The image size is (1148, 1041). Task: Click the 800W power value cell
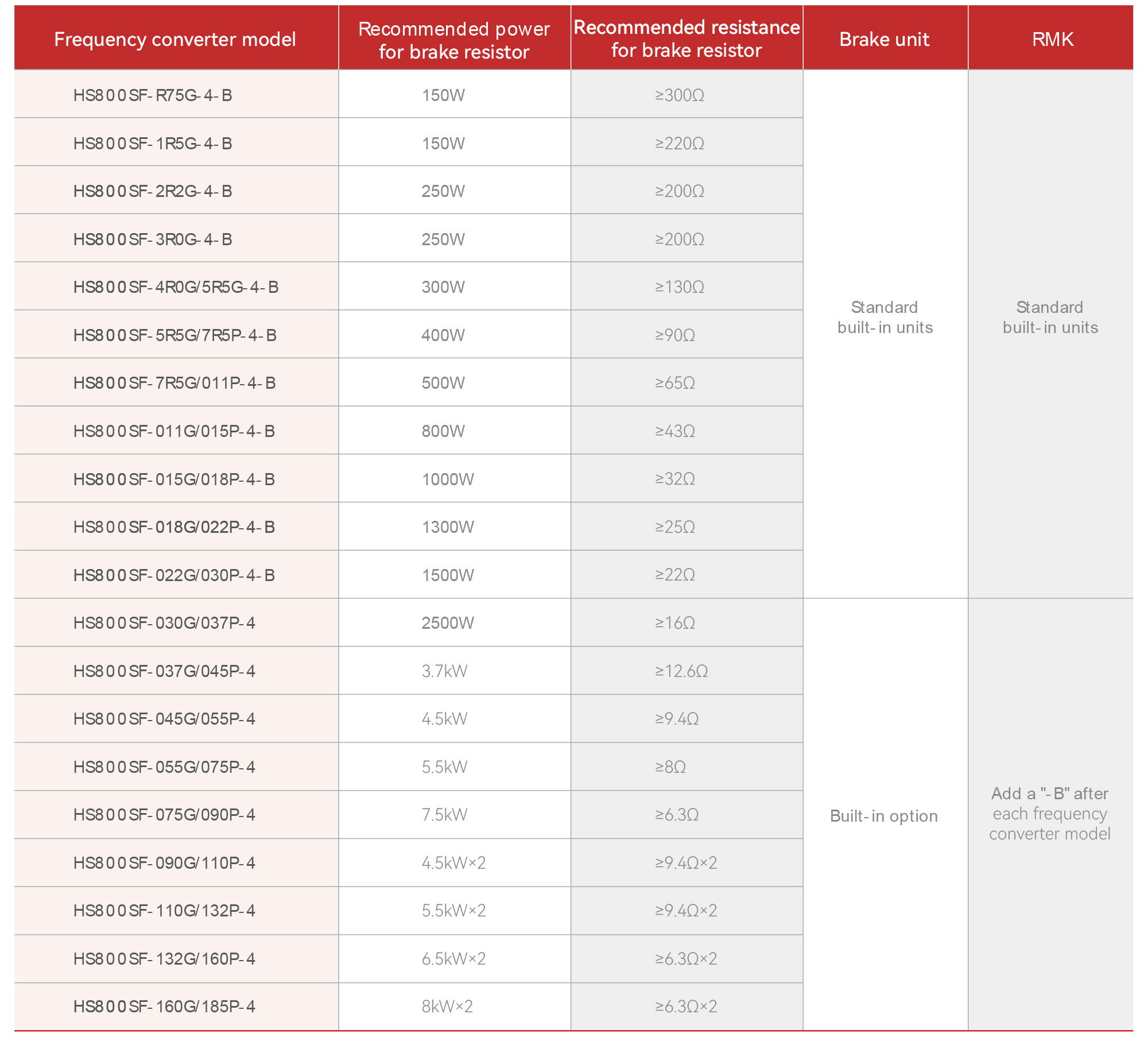point(454,431)
